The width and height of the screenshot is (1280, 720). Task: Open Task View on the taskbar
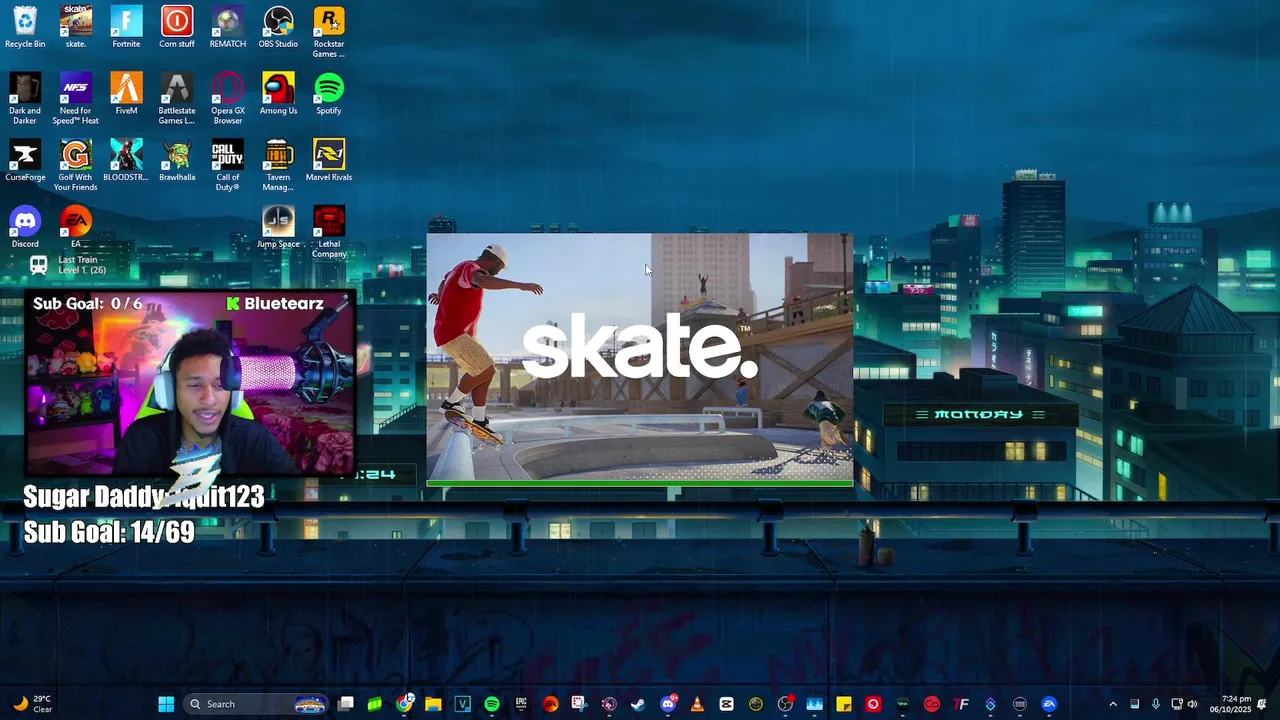tap(345, 704)
